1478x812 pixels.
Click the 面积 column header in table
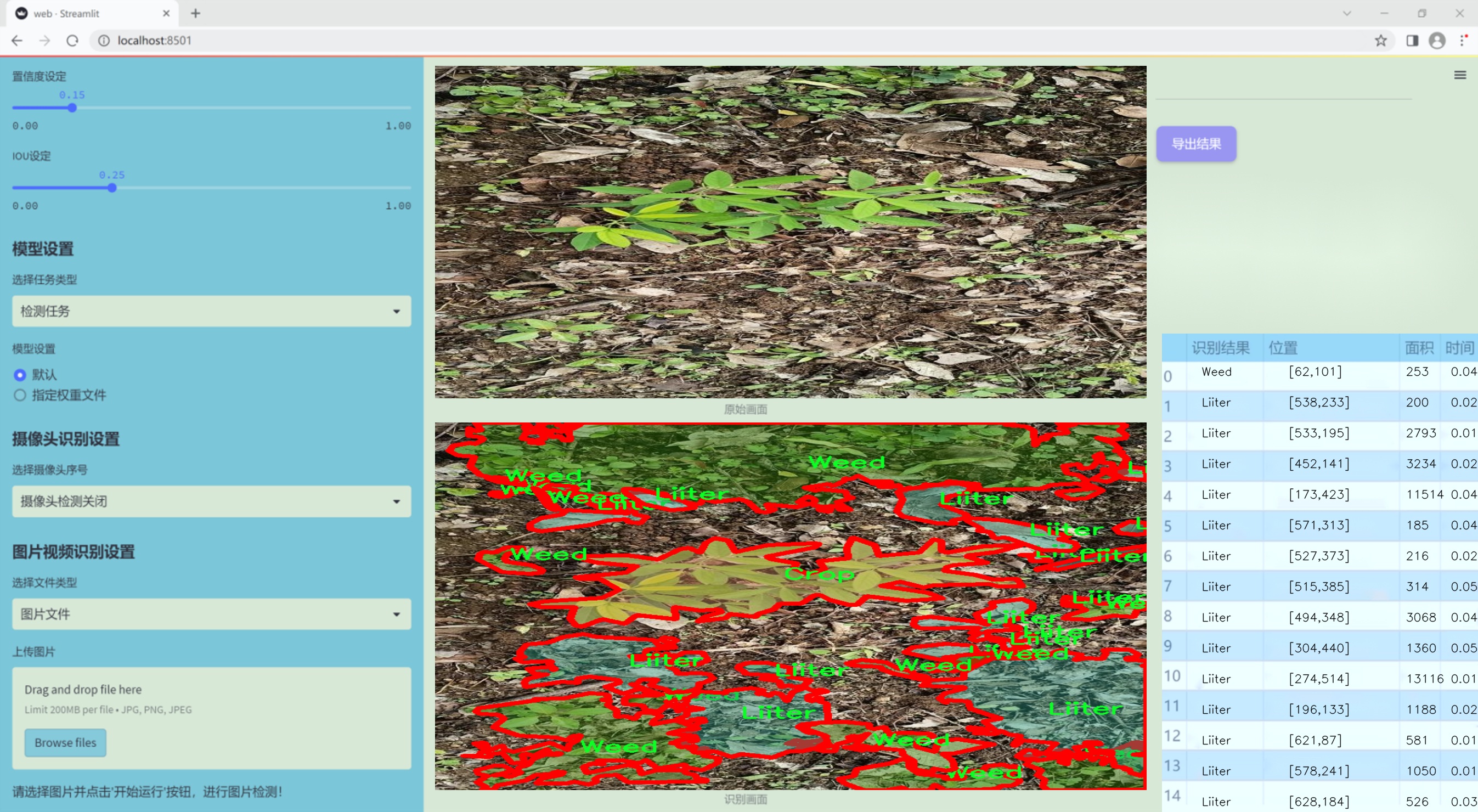point(1418,348)
